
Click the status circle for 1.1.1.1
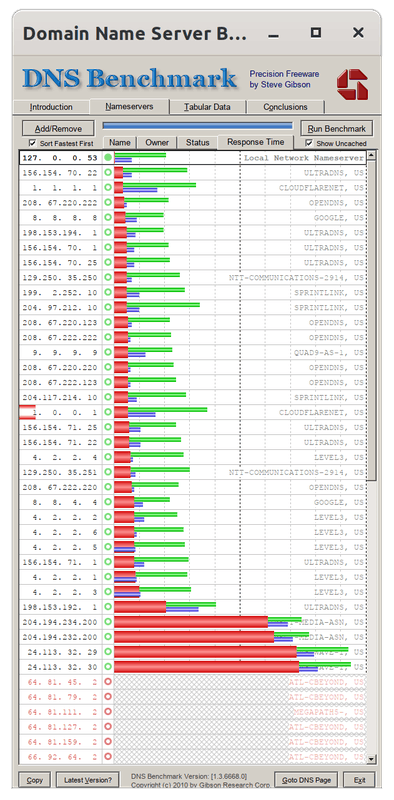108,188
